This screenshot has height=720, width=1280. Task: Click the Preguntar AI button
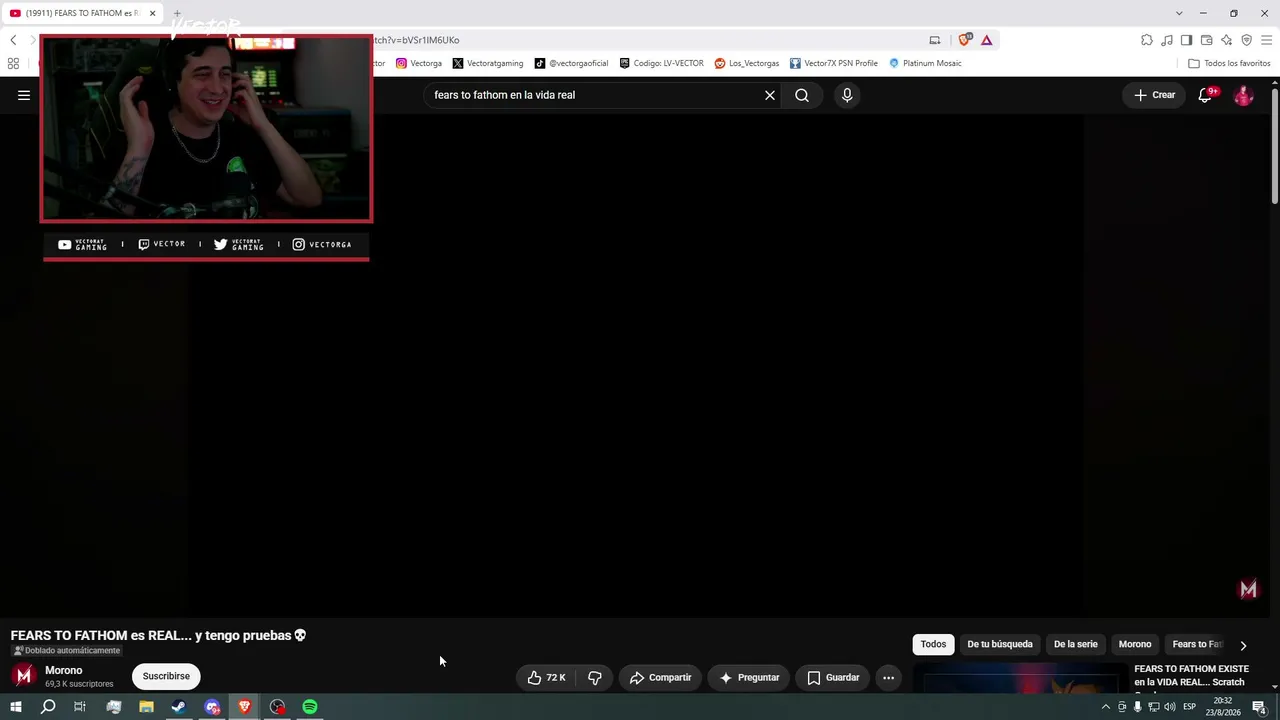click(749, 677)
